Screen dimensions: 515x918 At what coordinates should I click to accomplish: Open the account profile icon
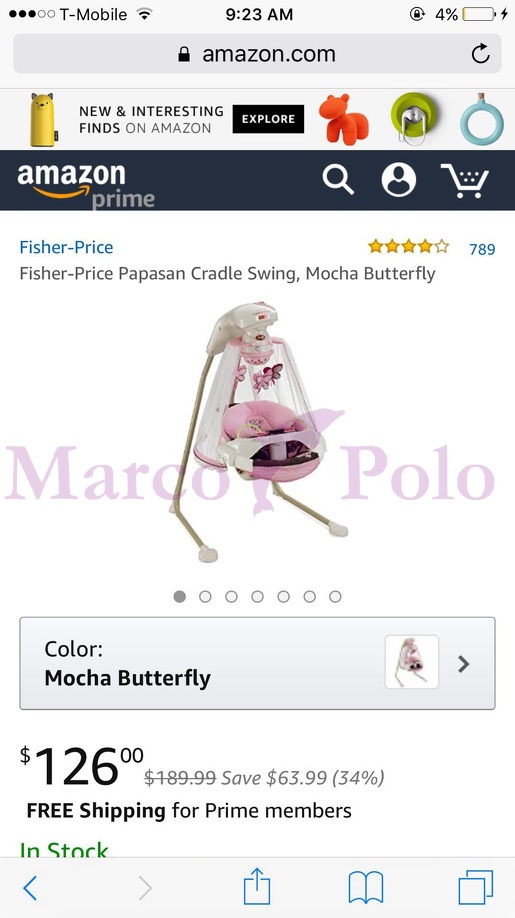tap(399, 179)
